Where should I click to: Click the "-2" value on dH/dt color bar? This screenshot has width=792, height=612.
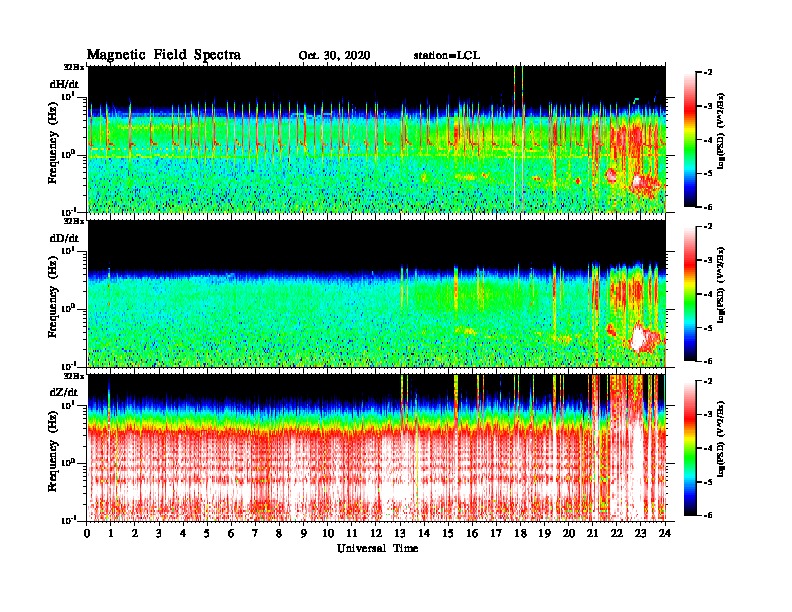(x=708, y=73)
